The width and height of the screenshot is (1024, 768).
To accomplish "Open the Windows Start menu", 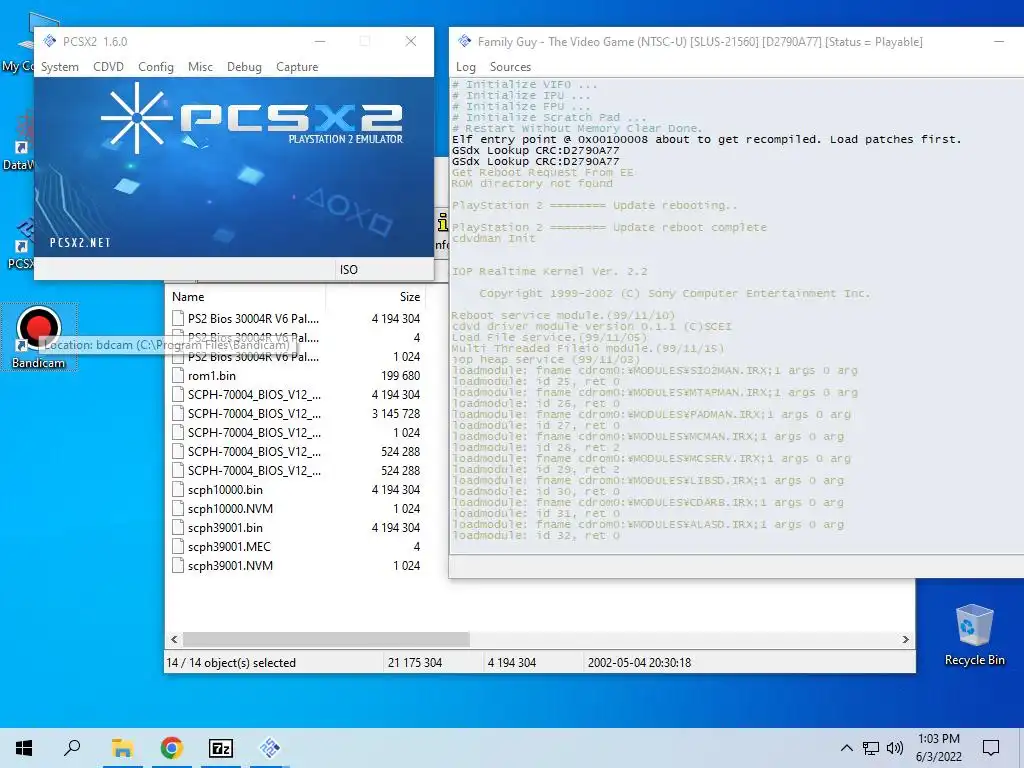I will click(x=24, y=748).
